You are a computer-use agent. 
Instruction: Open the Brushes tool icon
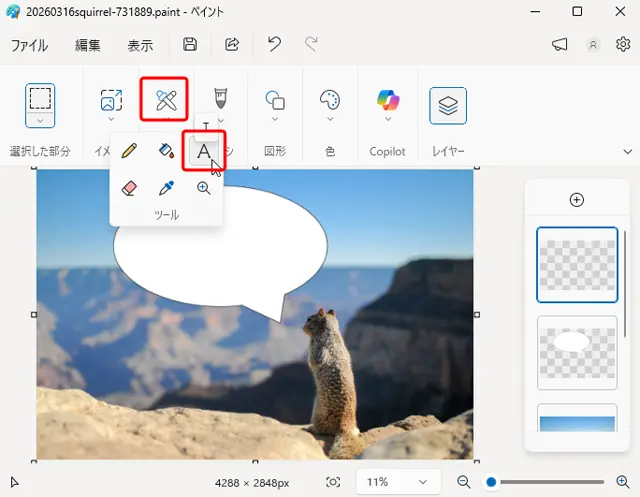[220, 98]
